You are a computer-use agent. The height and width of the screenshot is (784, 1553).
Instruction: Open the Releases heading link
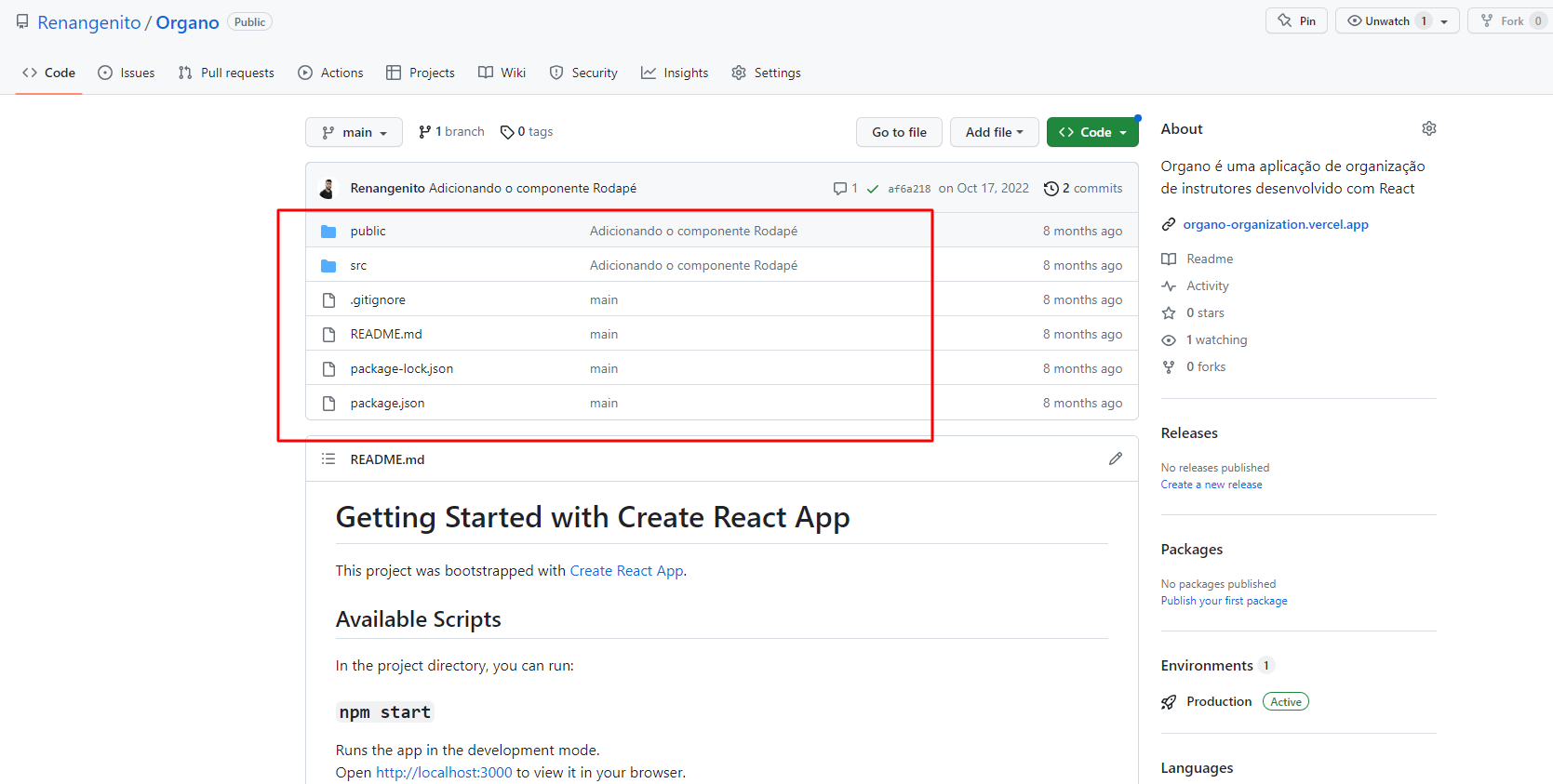click(x=1189, y=432)
